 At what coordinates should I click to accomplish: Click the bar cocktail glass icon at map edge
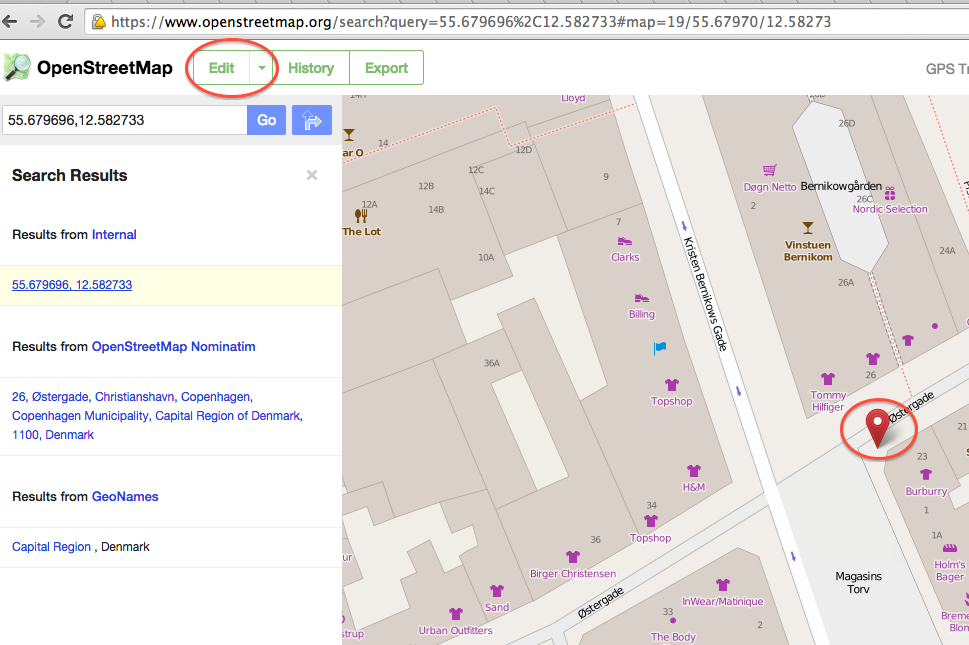coord(349,135)
